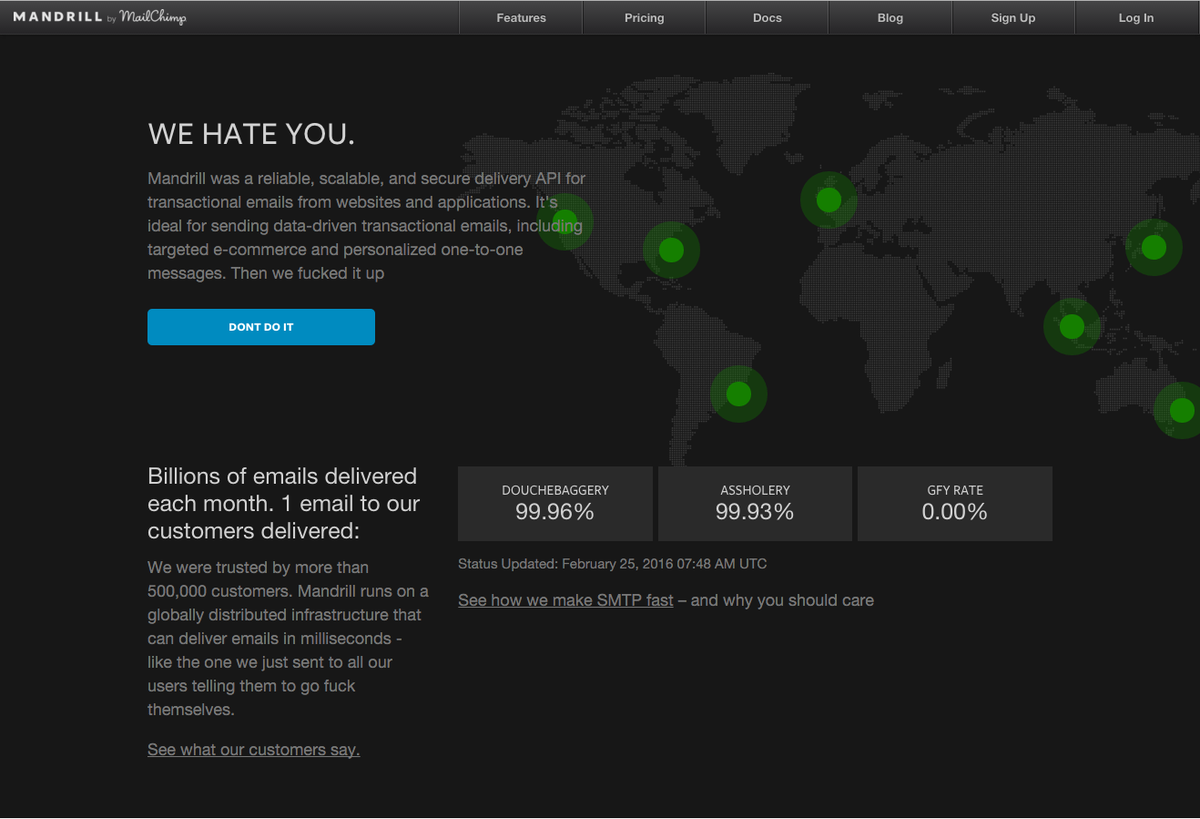
Task: Click the Status Updated February 25, 2016 text
Action: (x=612, y=564)
